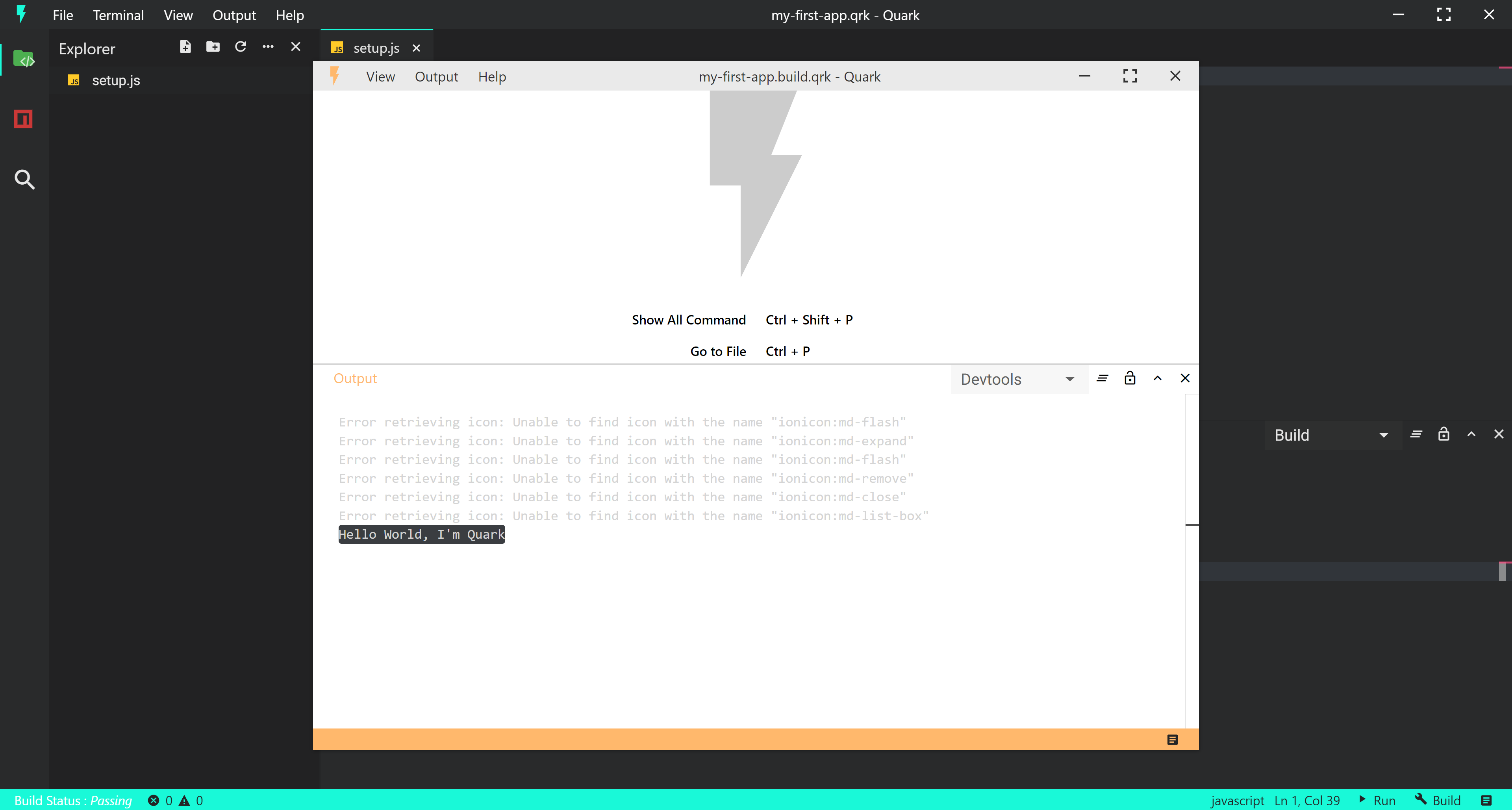
Task: Click the teal Quark logo in main window
Action: tap(21, 14)
